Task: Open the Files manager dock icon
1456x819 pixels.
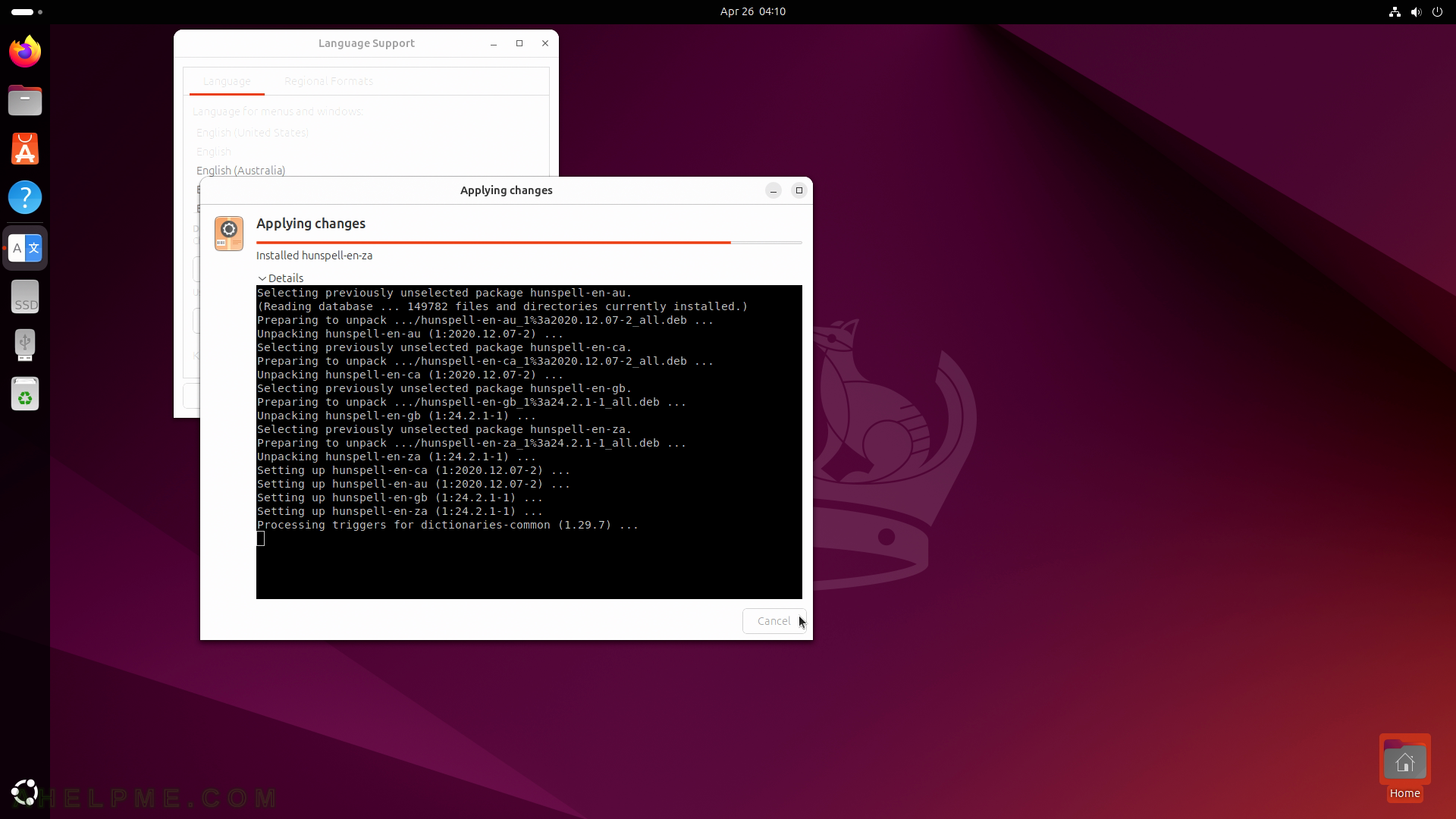Action: (x=25, y=100)
